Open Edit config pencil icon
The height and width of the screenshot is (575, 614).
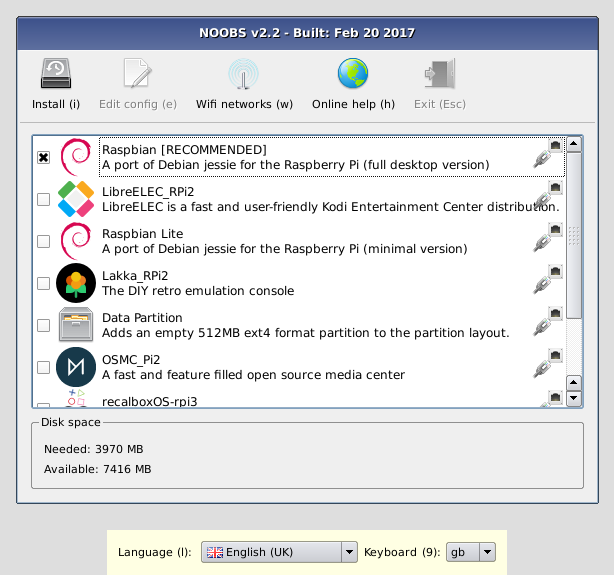click(137, 73)
